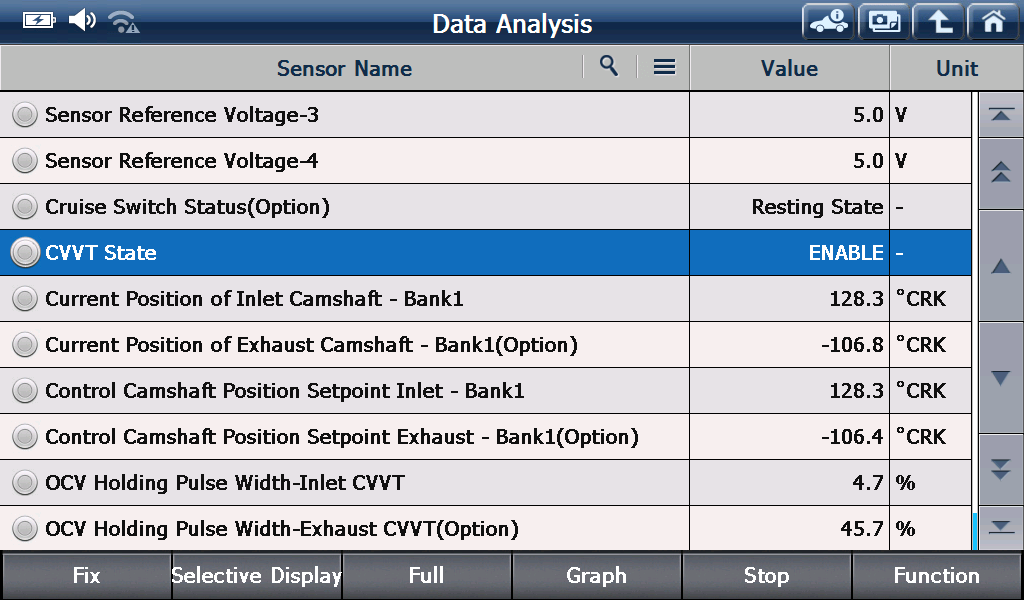Stop the live data stream

tap(767, 575)
